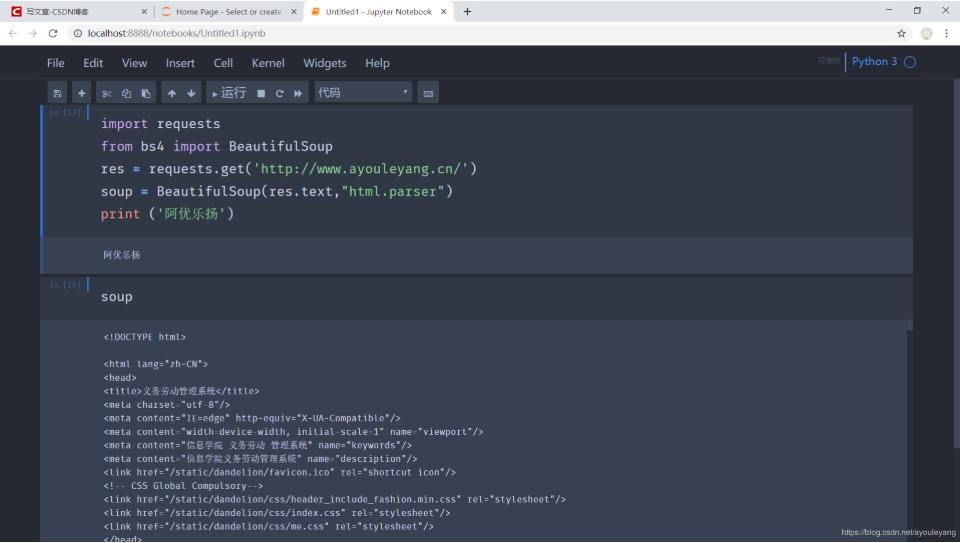Switch to the Home Page browser tab

(x=228, y=12)
